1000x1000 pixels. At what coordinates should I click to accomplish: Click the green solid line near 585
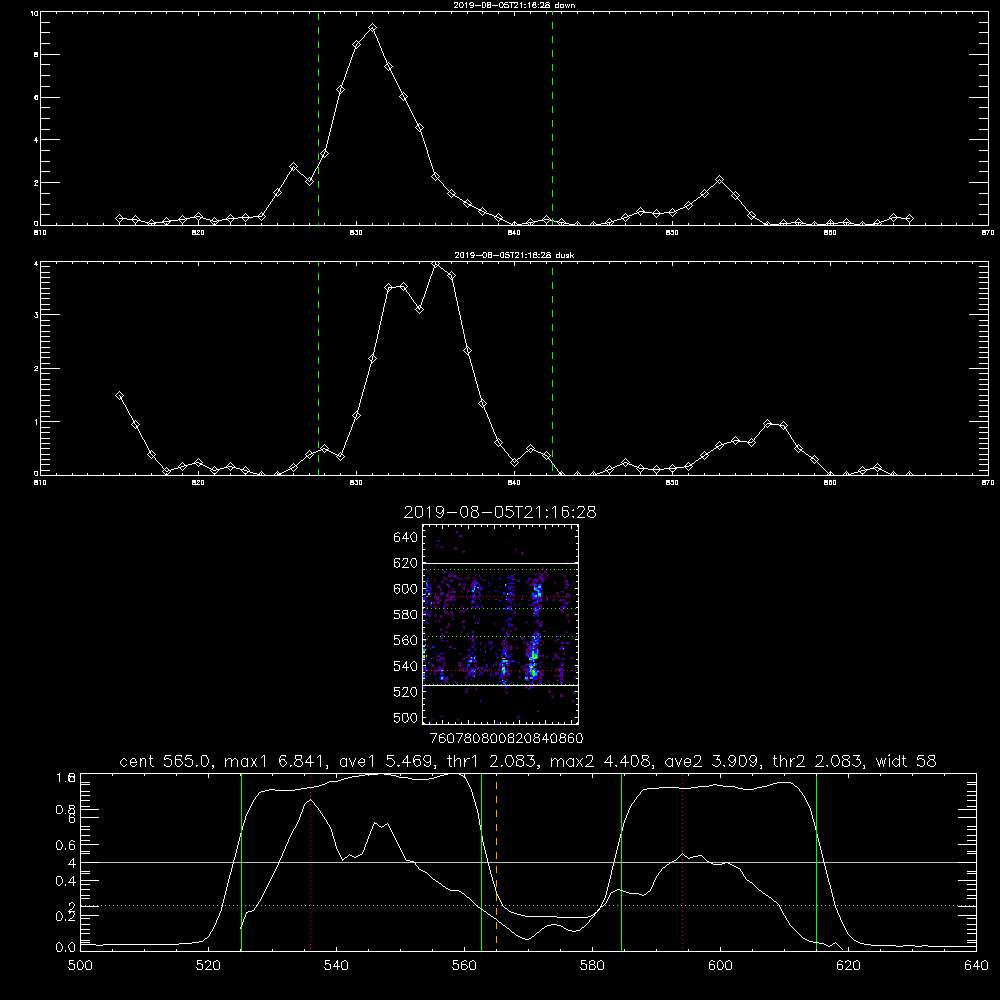tap(621, 861)
